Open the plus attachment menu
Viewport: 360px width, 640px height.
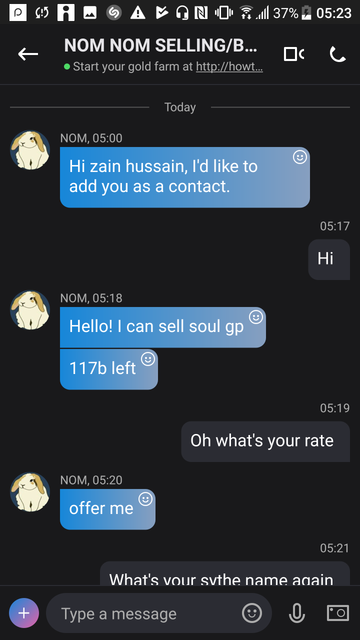(24, 613)
